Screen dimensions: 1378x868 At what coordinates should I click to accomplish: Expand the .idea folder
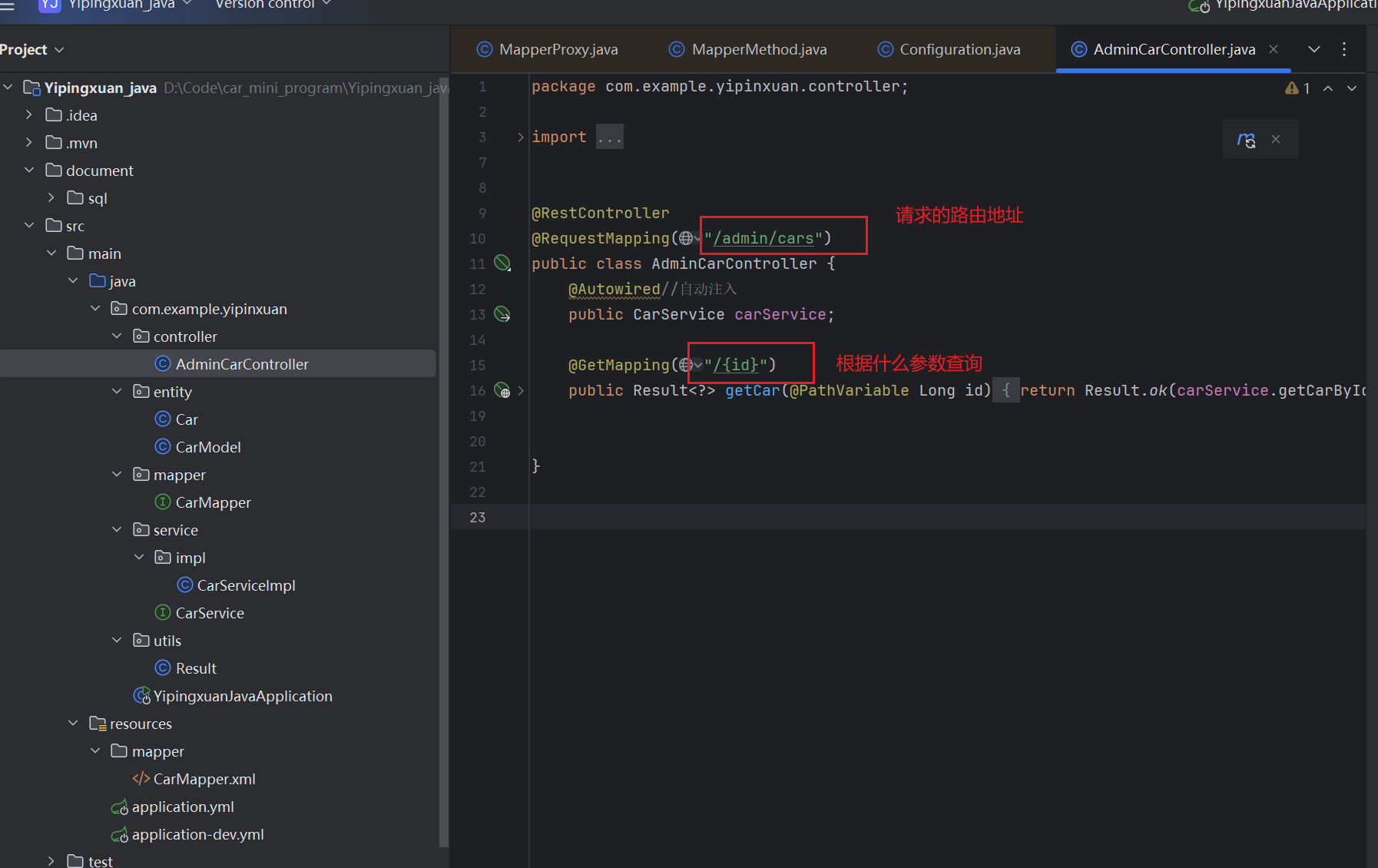tap(29, 115)
